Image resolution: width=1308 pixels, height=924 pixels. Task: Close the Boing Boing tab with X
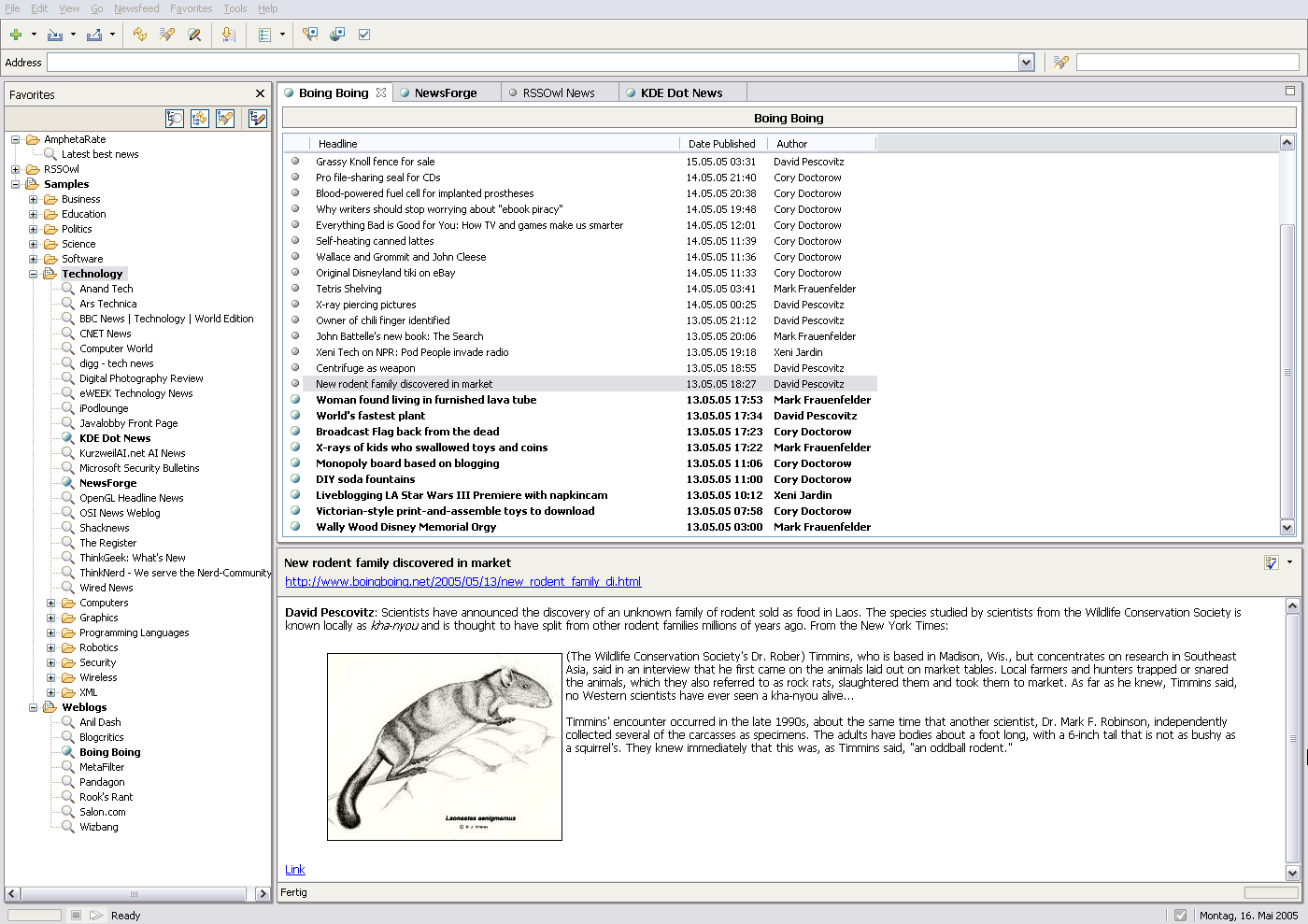[x=381, y=92]
